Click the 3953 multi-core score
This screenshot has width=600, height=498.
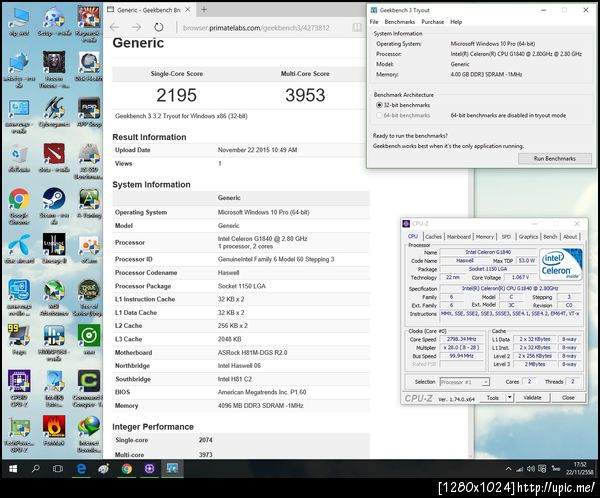click(x=305, y=95)
